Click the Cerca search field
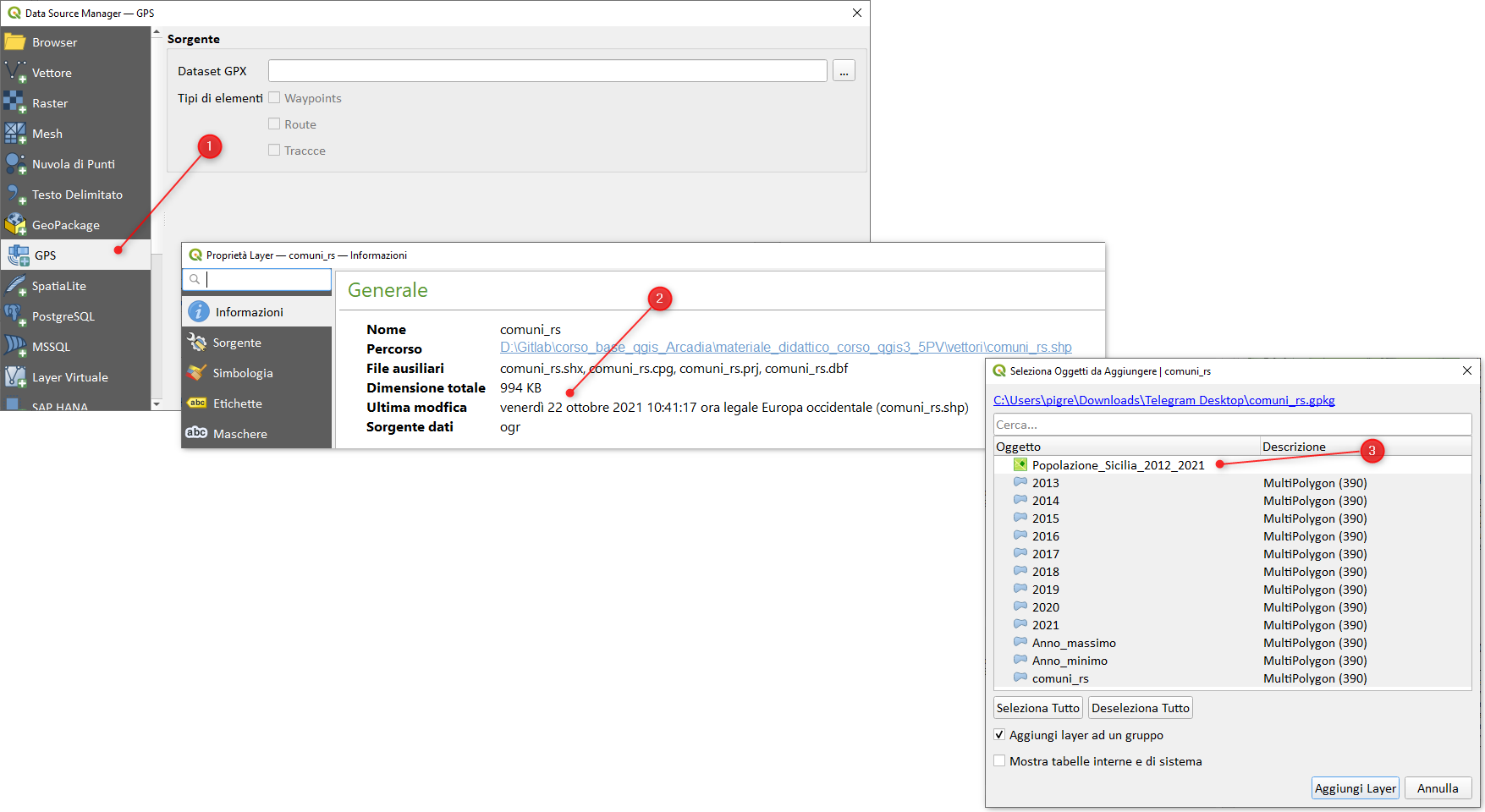The image size is (1485, 812). click(1231, 425)
